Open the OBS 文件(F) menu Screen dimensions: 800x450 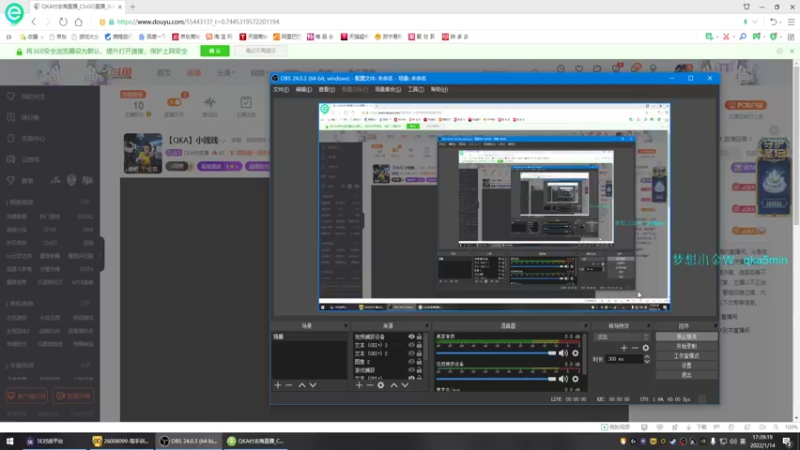281,89
